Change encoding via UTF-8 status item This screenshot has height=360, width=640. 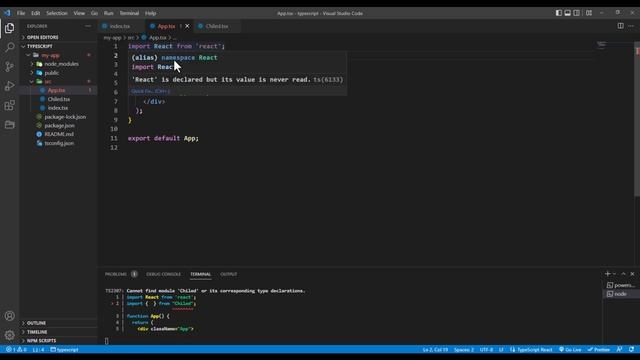486,350
